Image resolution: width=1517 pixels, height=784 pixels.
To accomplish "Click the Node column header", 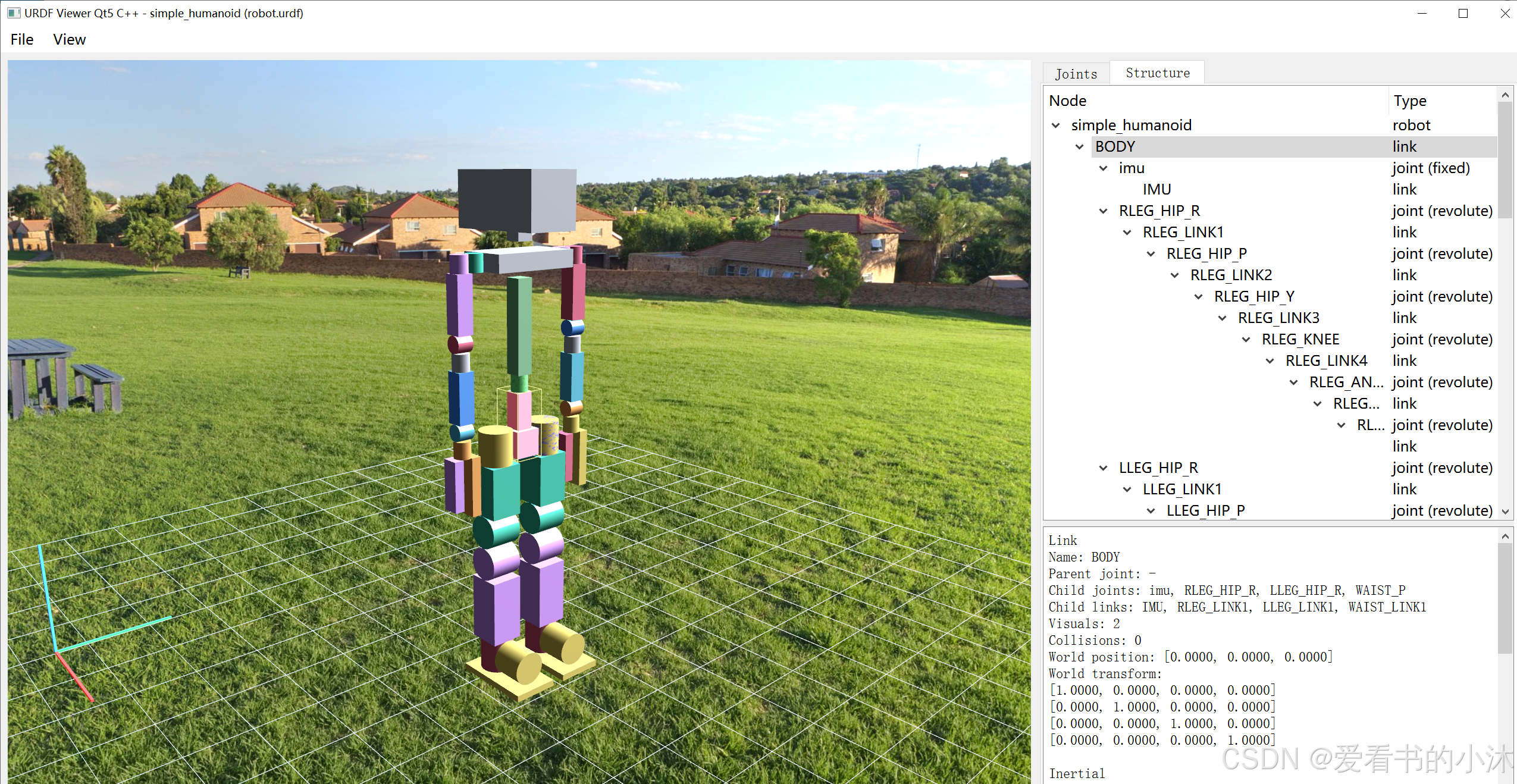I will 1217,101.
